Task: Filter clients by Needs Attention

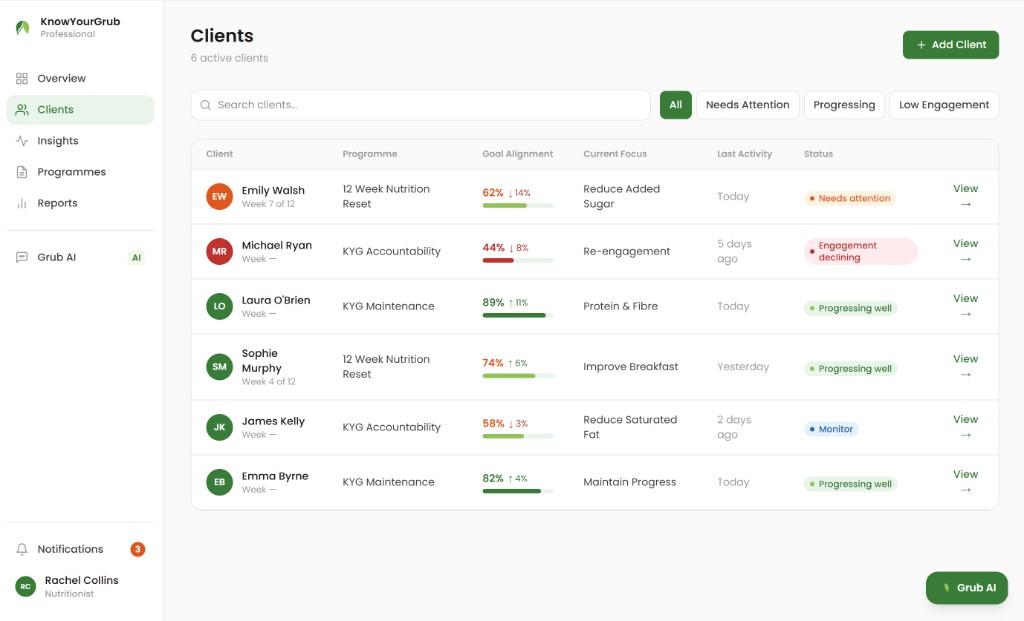Action: coord(747,105)
